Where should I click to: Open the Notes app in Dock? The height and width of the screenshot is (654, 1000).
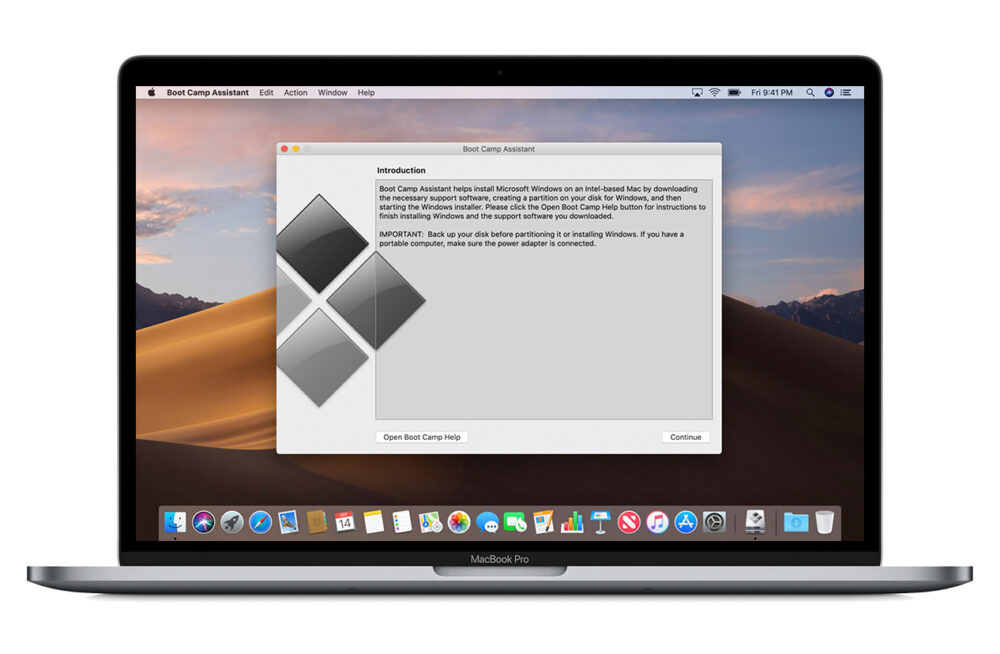pos(374,522)
